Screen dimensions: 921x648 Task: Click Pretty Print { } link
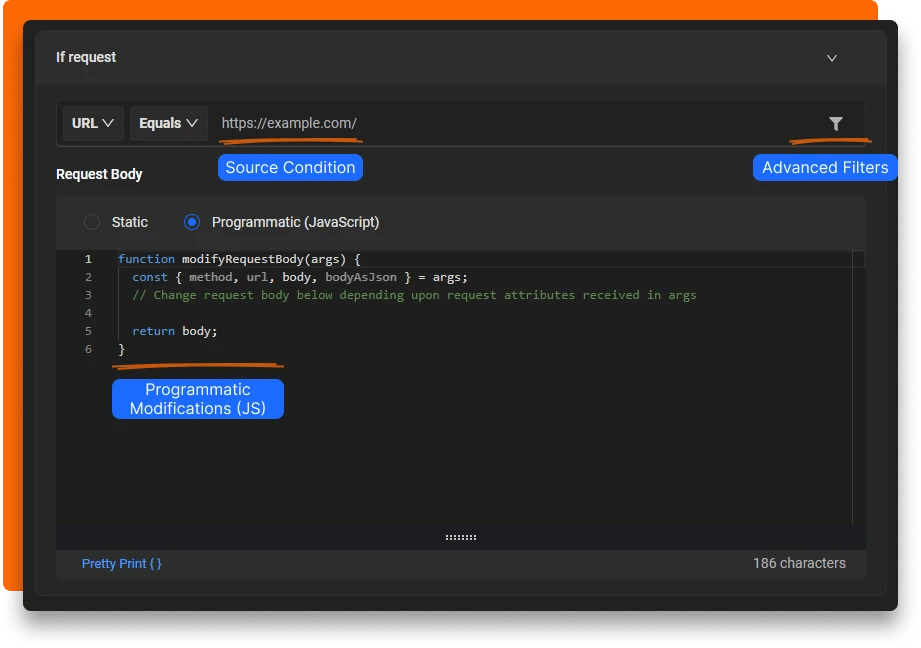122,563
